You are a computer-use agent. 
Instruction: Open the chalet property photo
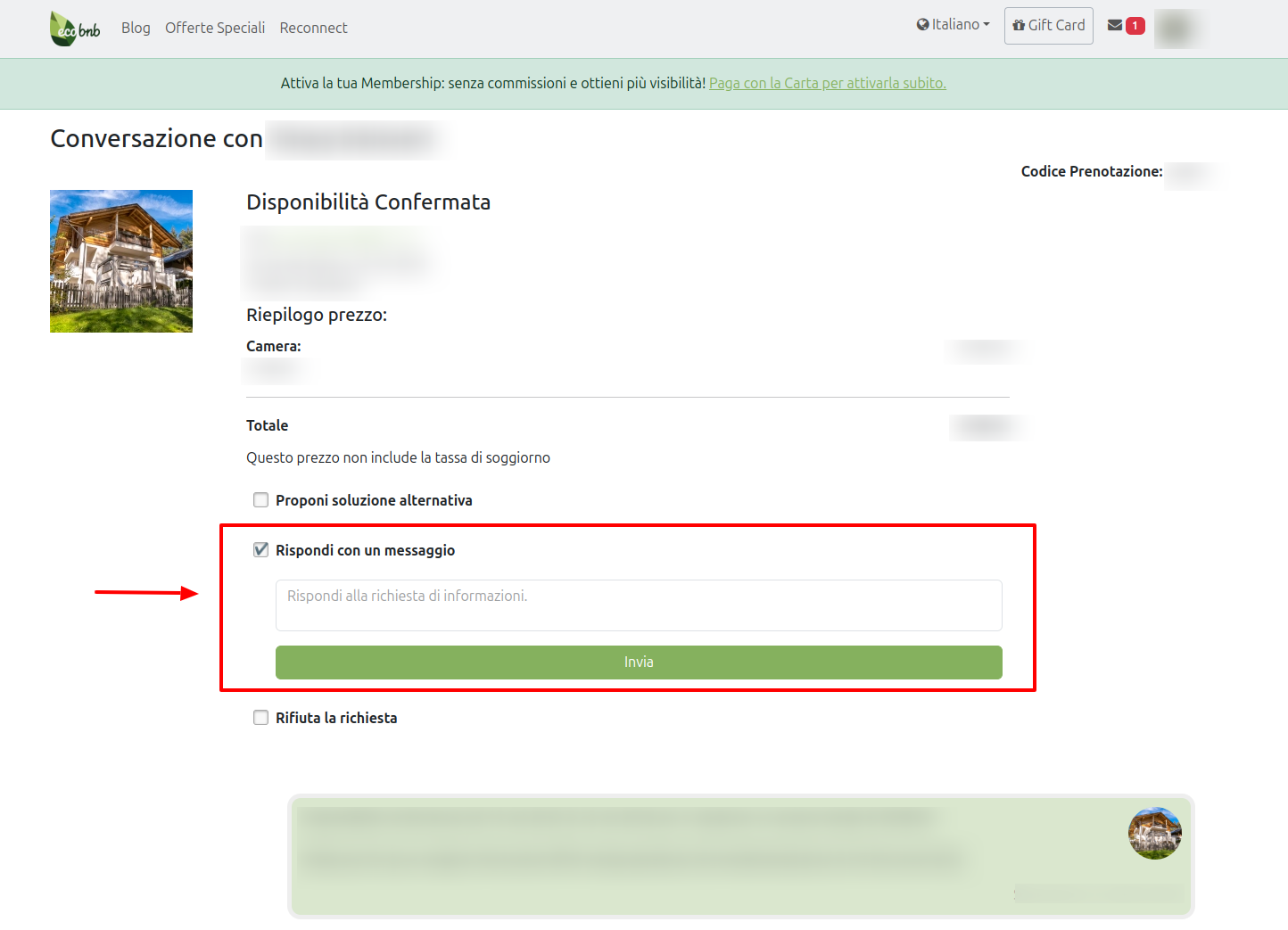pos(121,261)
